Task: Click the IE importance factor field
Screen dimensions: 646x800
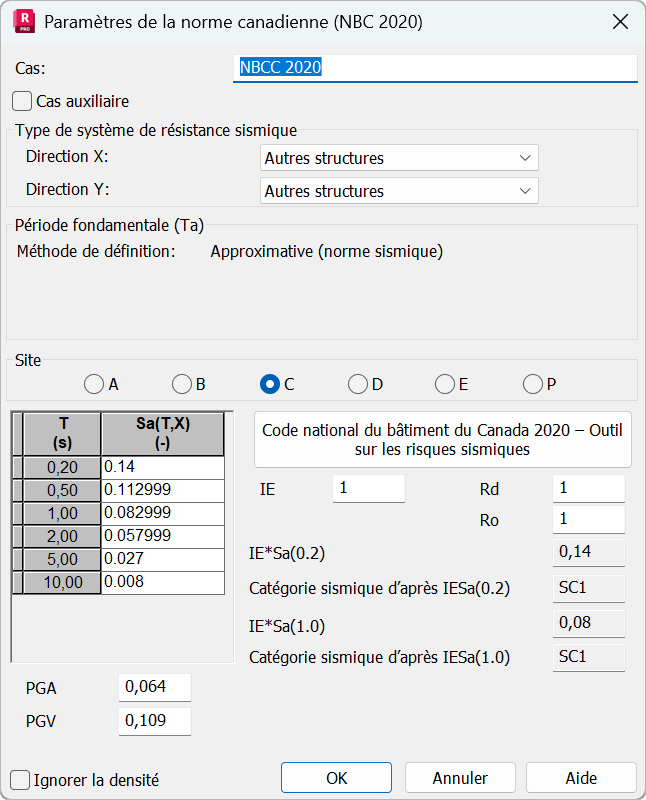Action: click(x=369, y=488)
